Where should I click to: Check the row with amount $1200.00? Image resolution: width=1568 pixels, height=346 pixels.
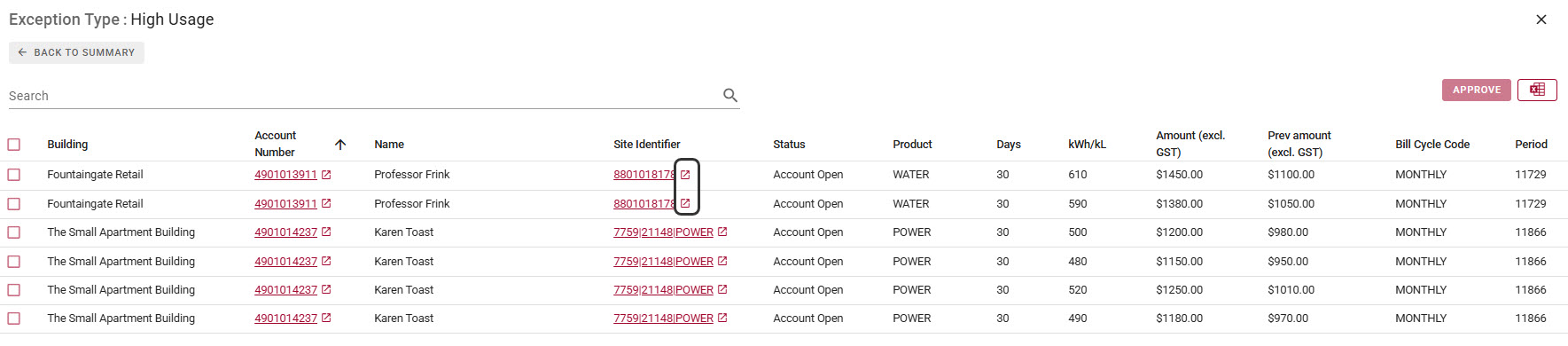[14, 232]
